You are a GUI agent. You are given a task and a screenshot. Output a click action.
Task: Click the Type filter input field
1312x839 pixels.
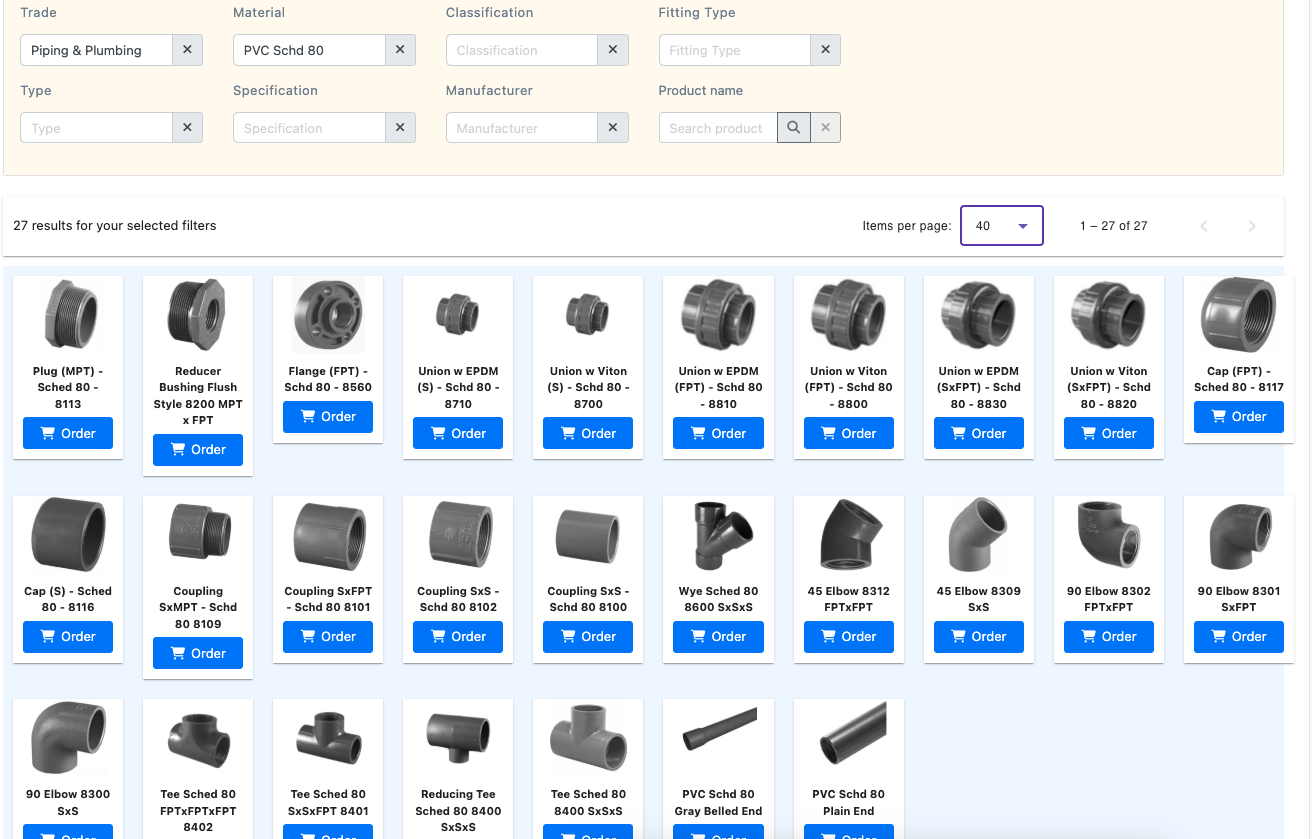(95, 127)
